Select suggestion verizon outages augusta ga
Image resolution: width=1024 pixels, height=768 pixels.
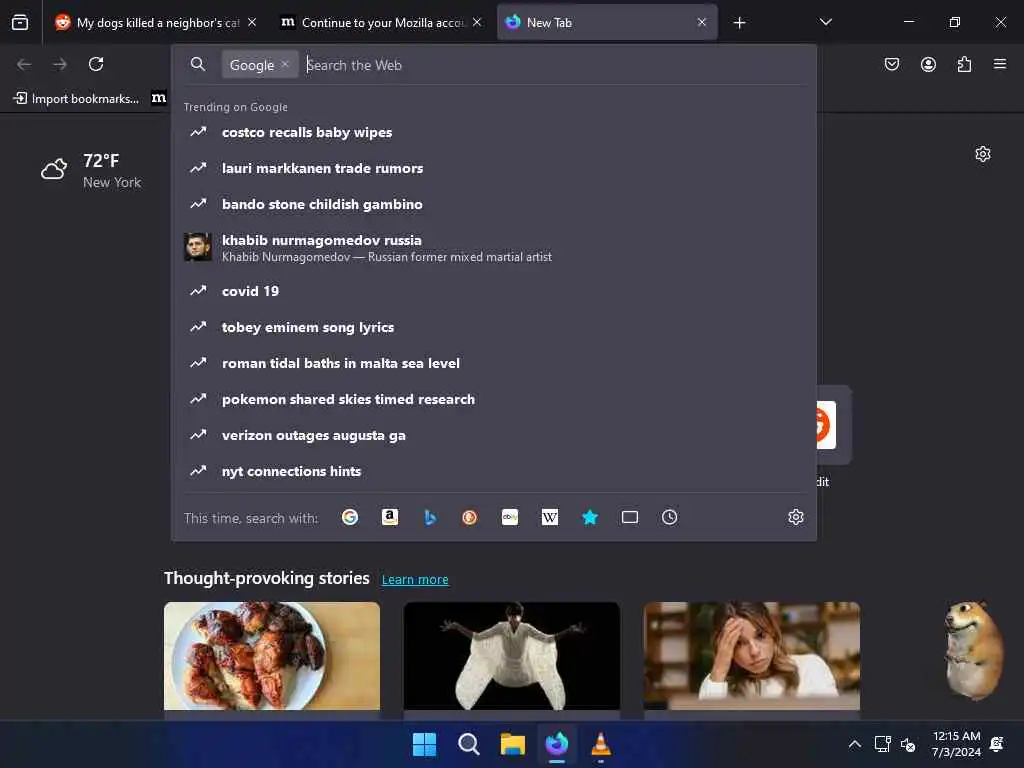tap(494, 435)
